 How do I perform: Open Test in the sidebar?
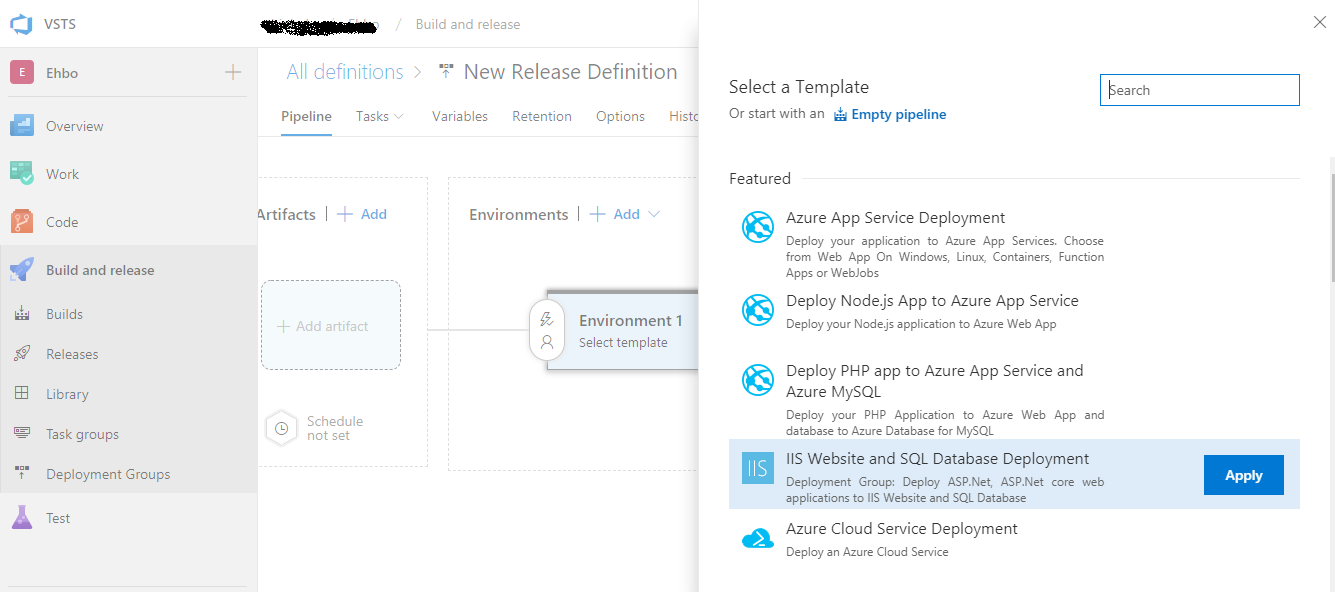(58, 518)
